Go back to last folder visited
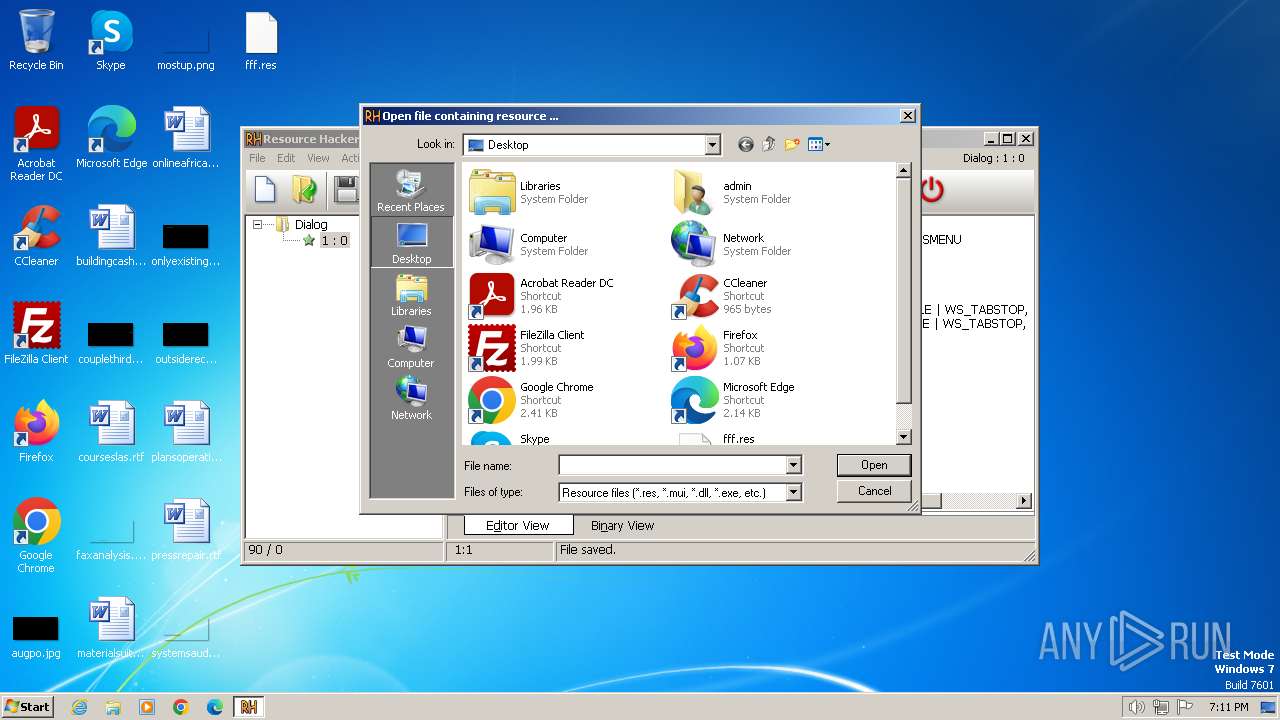The image size is (1280, 720). tap(746, 145)
